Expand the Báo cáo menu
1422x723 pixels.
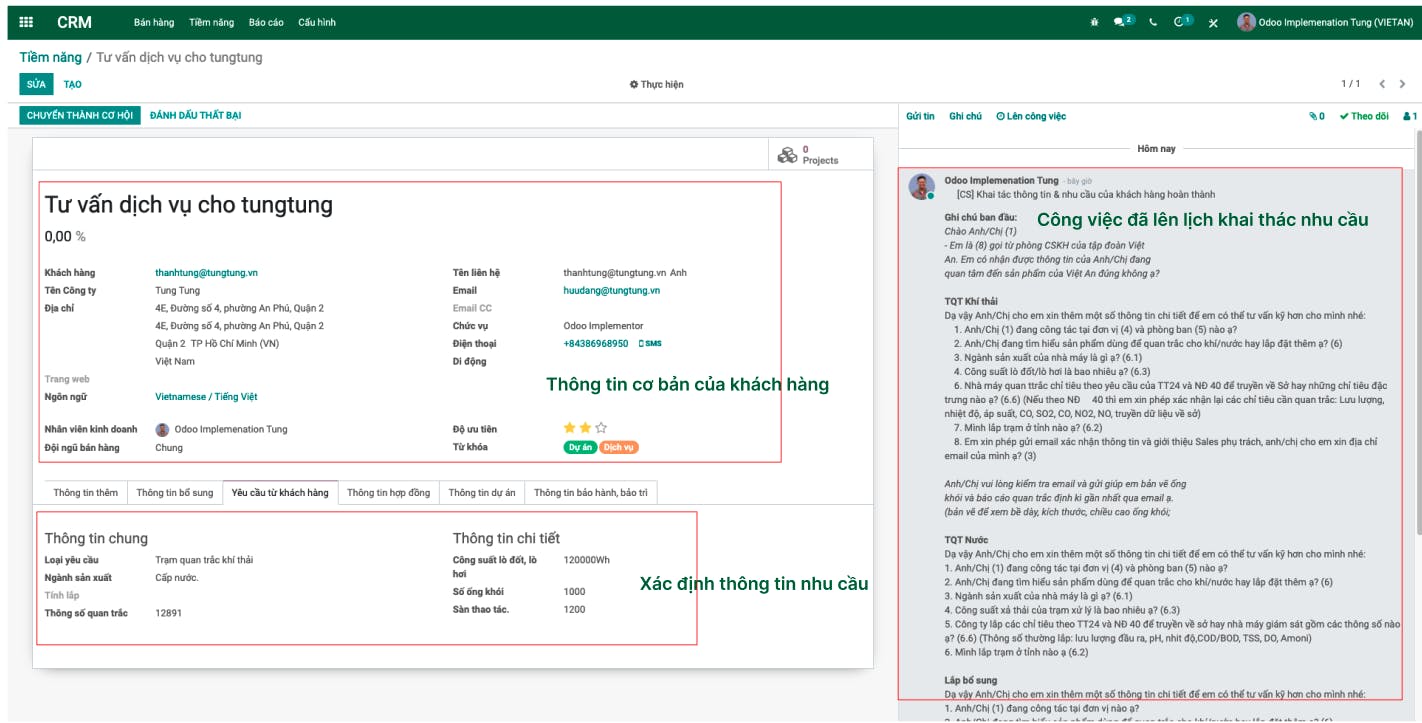266,22
